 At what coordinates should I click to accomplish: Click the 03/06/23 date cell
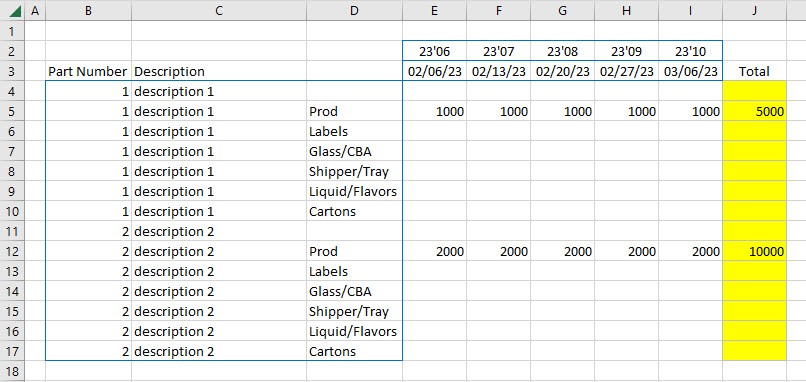[690, 71]
